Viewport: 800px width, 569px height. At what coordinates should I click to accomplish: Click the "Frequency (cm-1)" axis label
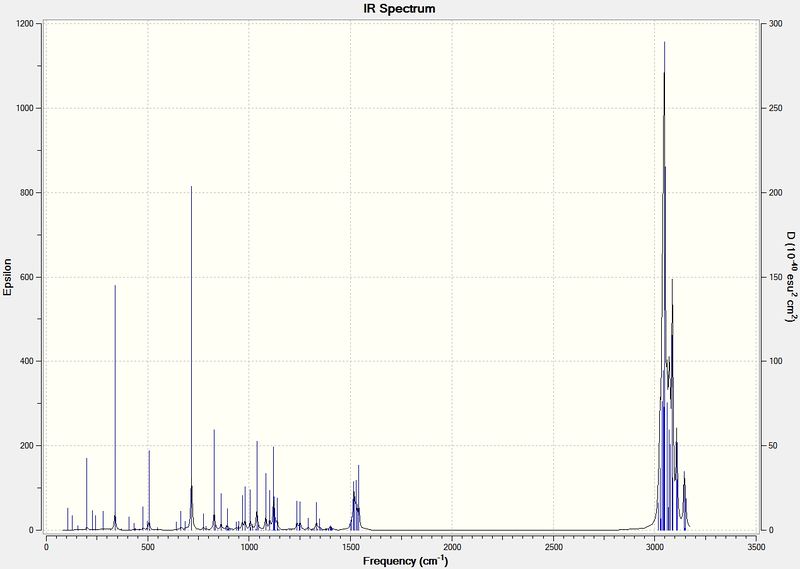point(406,560)
